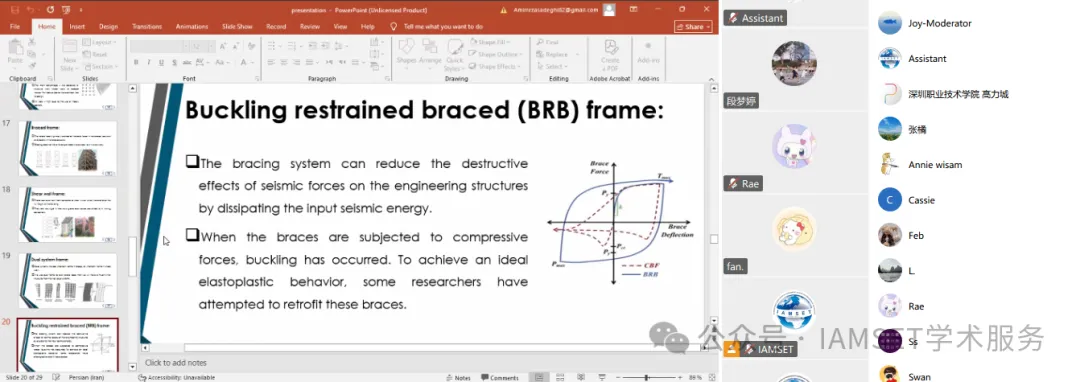Open the Share dropdown button
The height and width of the screenshot is (382, 1080).
tap(694, 26)
